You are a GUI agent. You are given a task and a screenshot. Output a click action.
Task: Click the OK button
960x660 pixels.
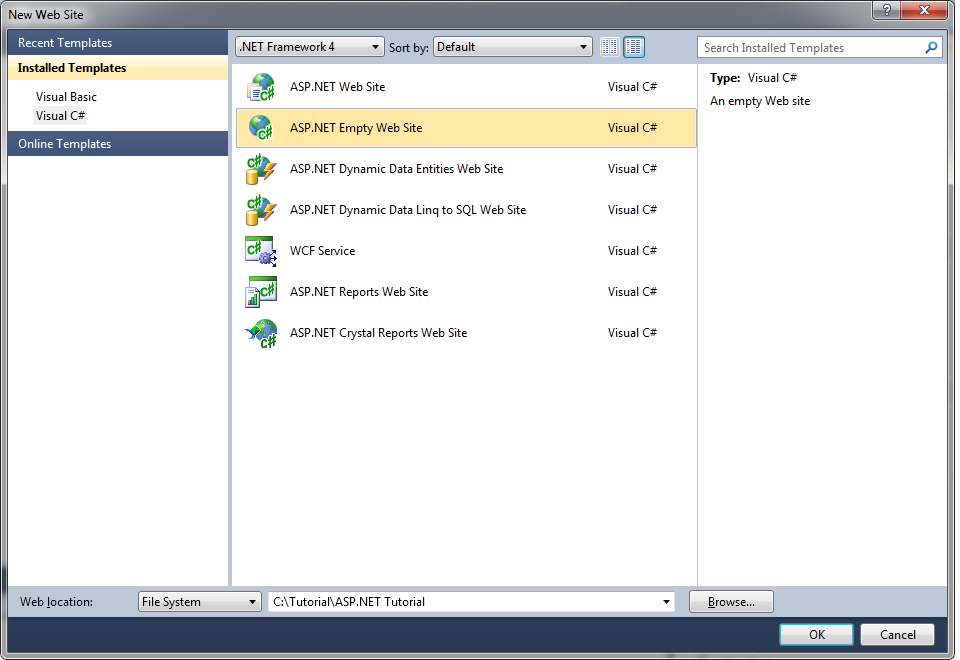[x=816, y=635]
